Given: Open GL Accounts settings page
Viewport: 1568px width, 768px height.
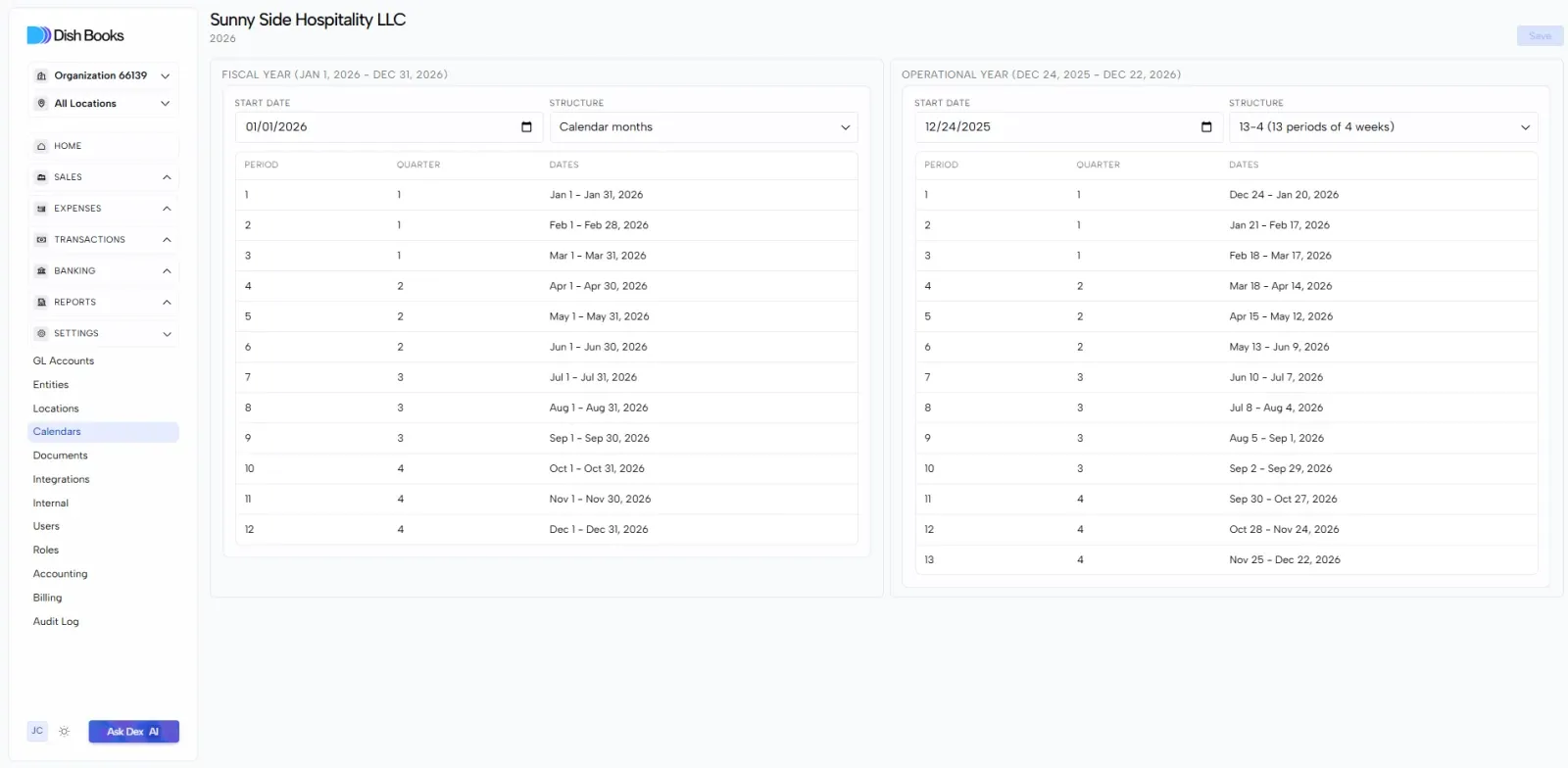Looking at the screenshot, I should tap(64, 361).
